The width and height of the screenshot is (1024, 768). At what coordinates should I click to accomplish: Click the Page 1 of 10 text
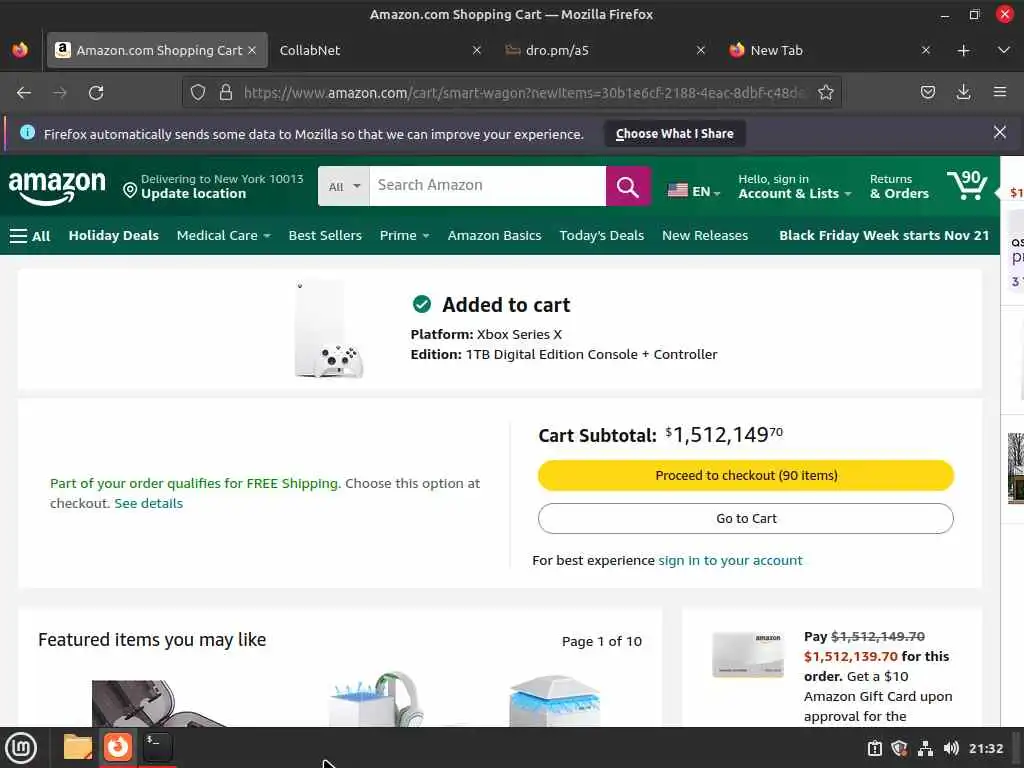601,641
